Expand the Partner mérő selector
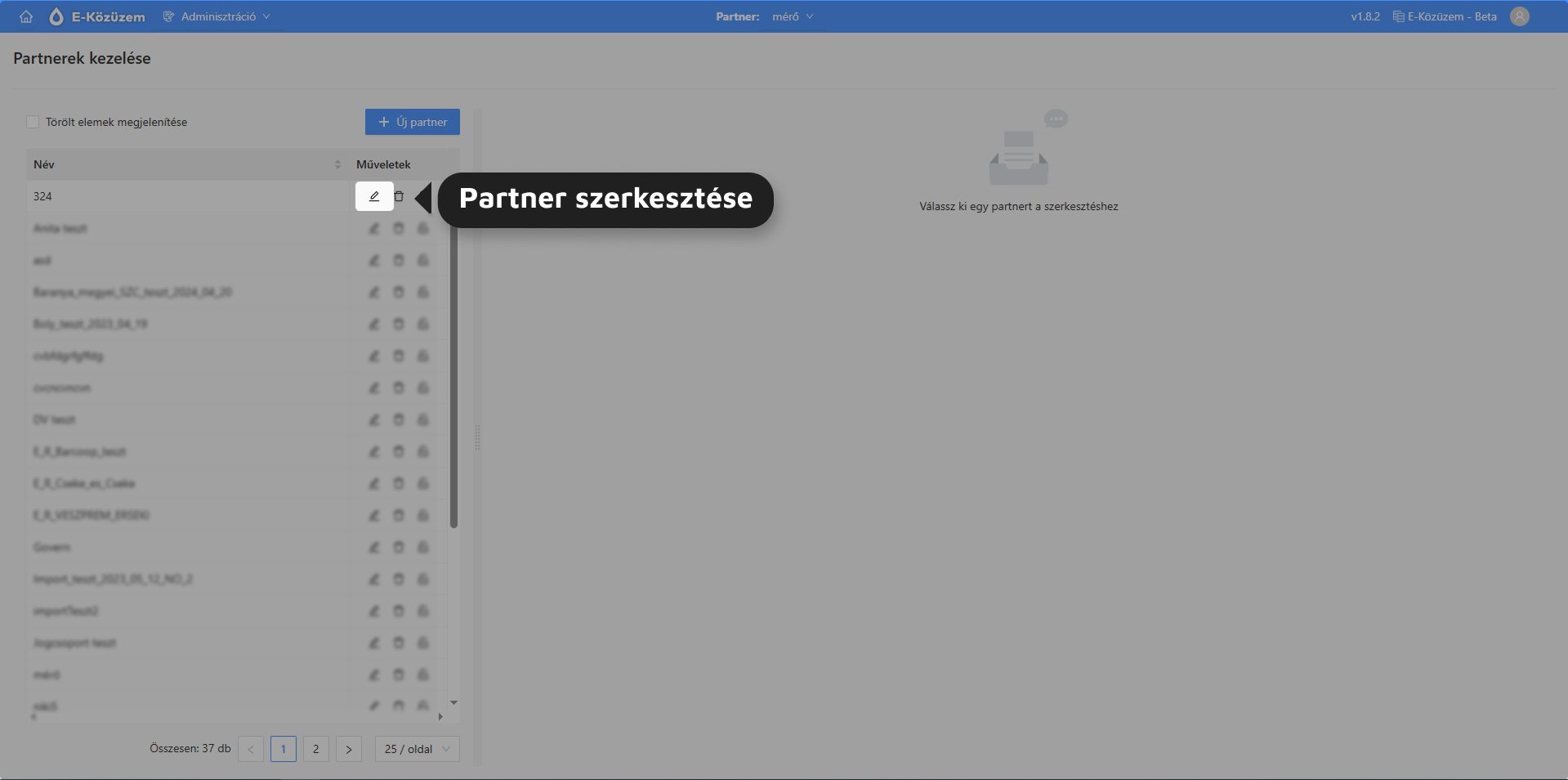 [x=792, y=16]
